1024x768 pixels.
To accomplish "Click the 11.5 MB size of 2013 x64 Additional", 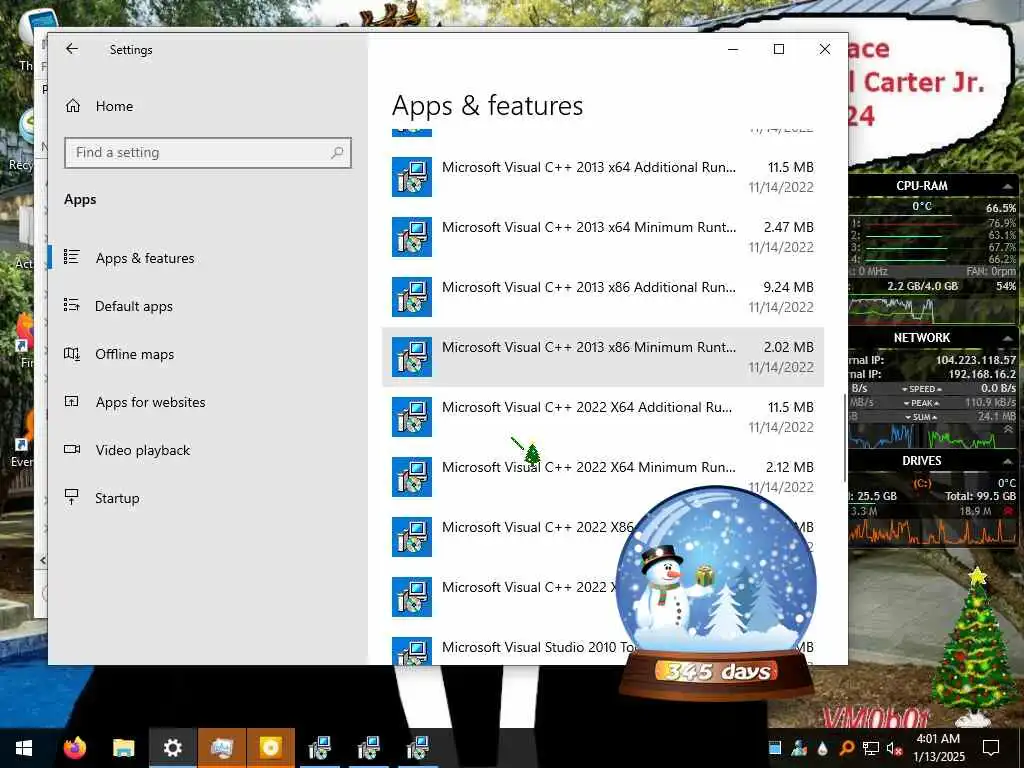I will click(x=790, y=167).
